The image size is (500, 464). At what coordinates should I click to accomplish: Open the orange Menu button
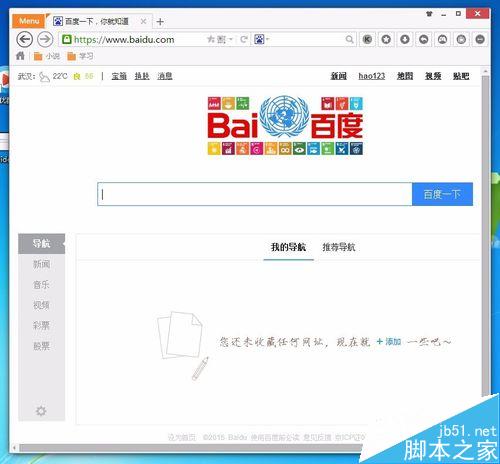29,21
